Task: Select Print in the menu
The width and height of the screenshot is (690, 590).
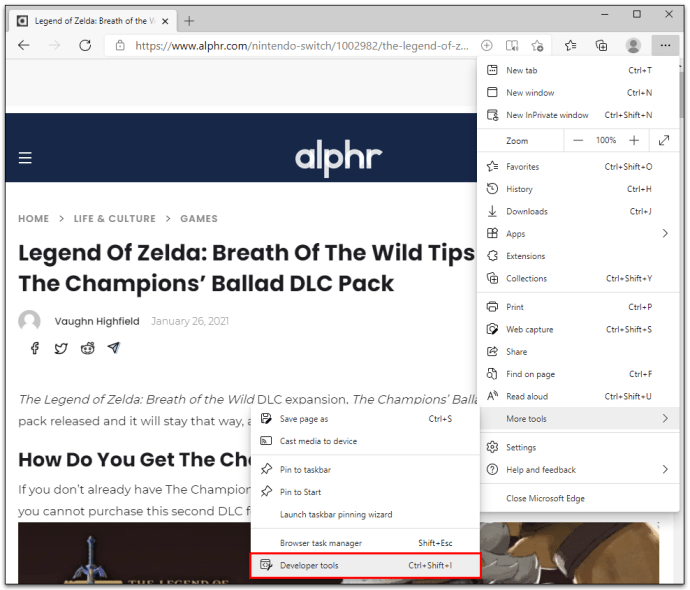Action: [x=578, y=307]
